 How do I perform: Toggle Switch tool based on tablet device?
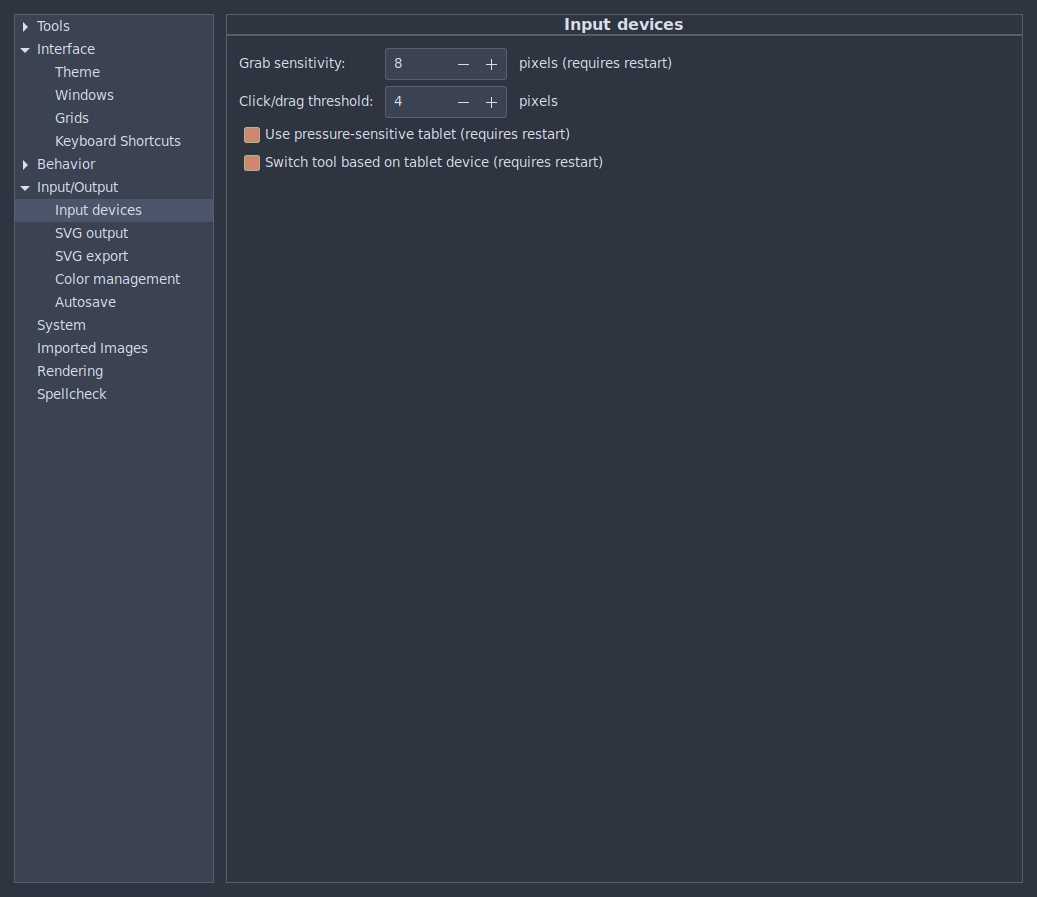pyautogui.click(x=252, y=163)
